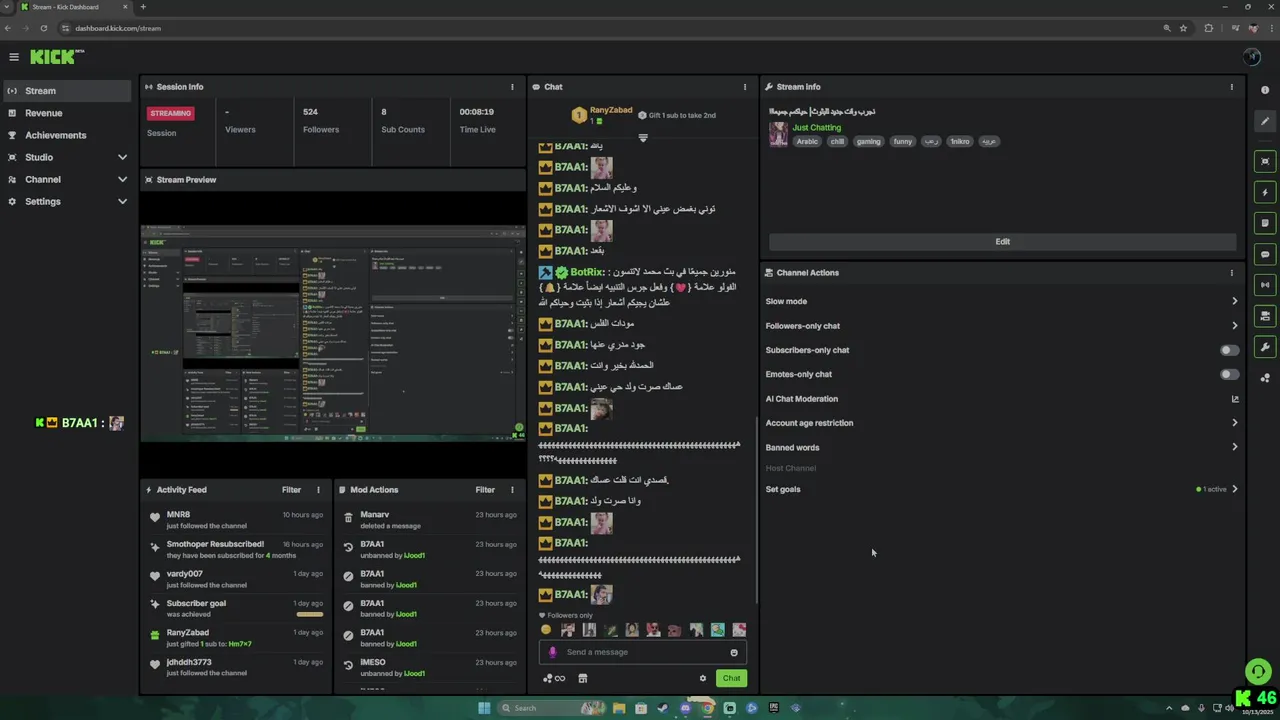Open the profile avatar menu at top right
The width and height of the screenshot is (1280, 720).
[1252, 57]
